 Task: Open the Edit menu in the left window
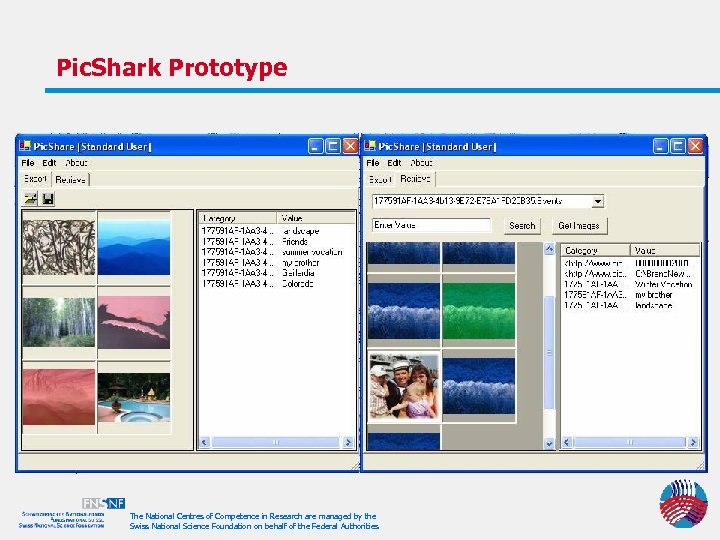[49, 163]
